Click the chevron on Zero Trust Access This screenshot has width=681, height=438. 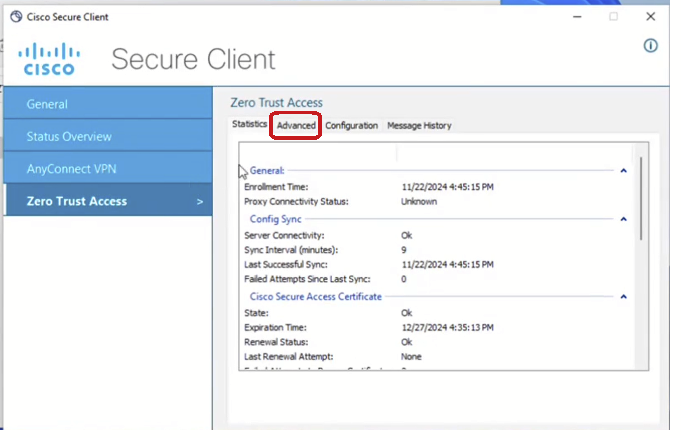pyautogui.click(x=200, y=202)
